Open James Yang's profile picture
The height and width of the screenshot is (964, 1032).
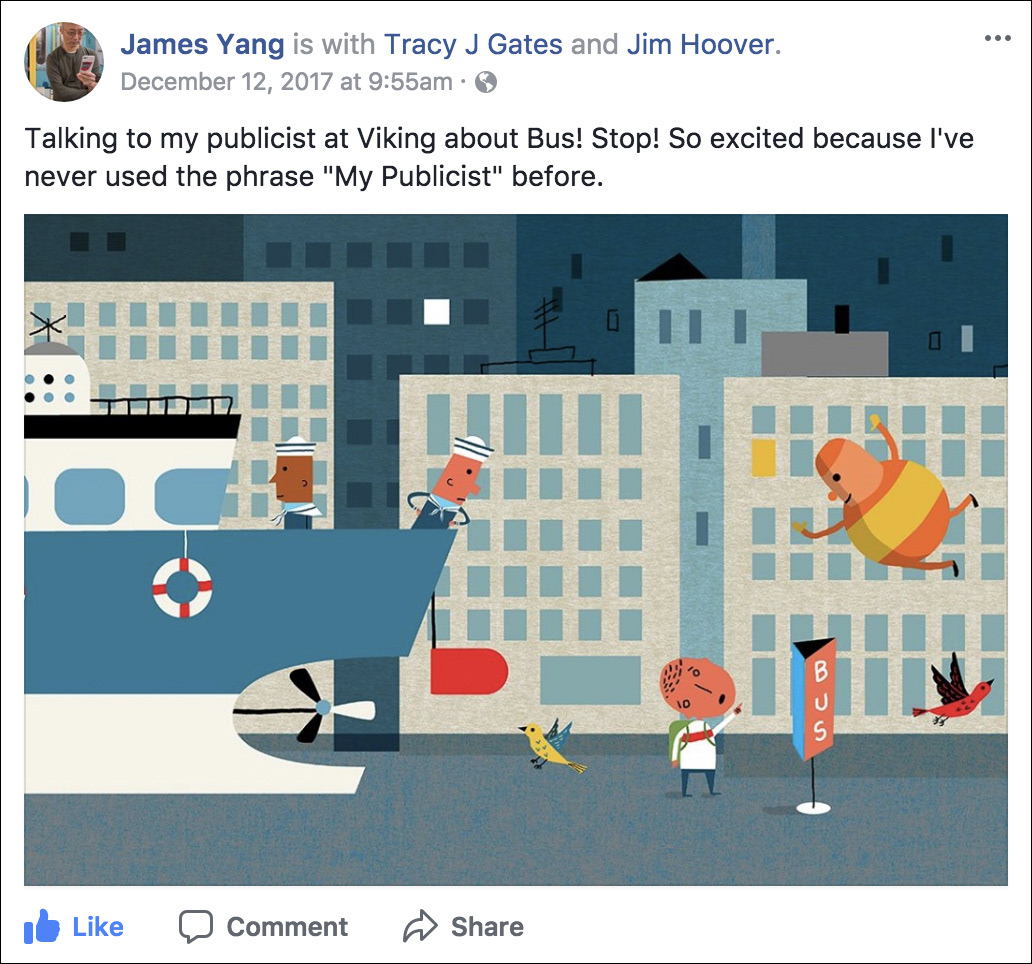pyautogui.click(x=64, y=62)
